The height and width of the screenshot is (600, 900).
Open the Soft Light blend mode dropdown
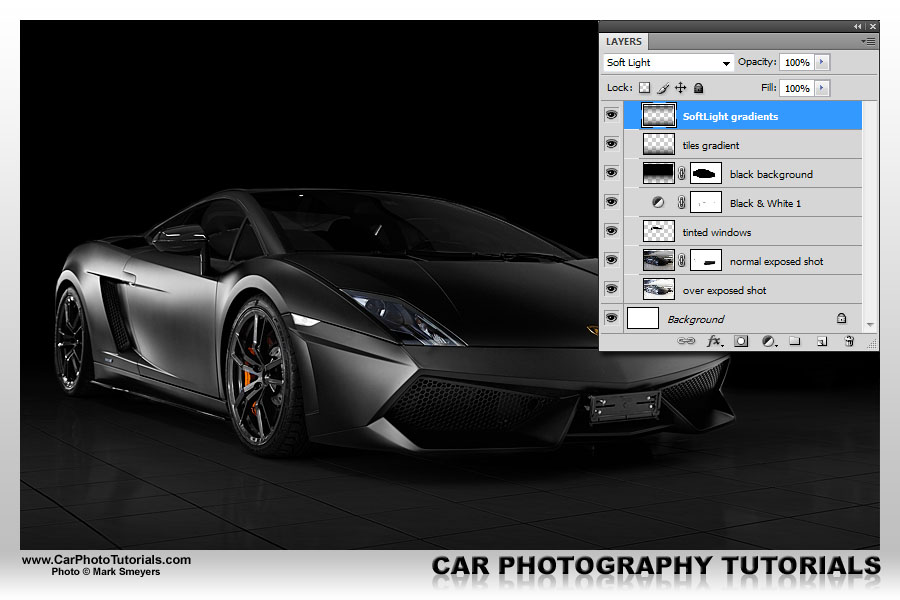pyautogui.click(x=668, y=63)
